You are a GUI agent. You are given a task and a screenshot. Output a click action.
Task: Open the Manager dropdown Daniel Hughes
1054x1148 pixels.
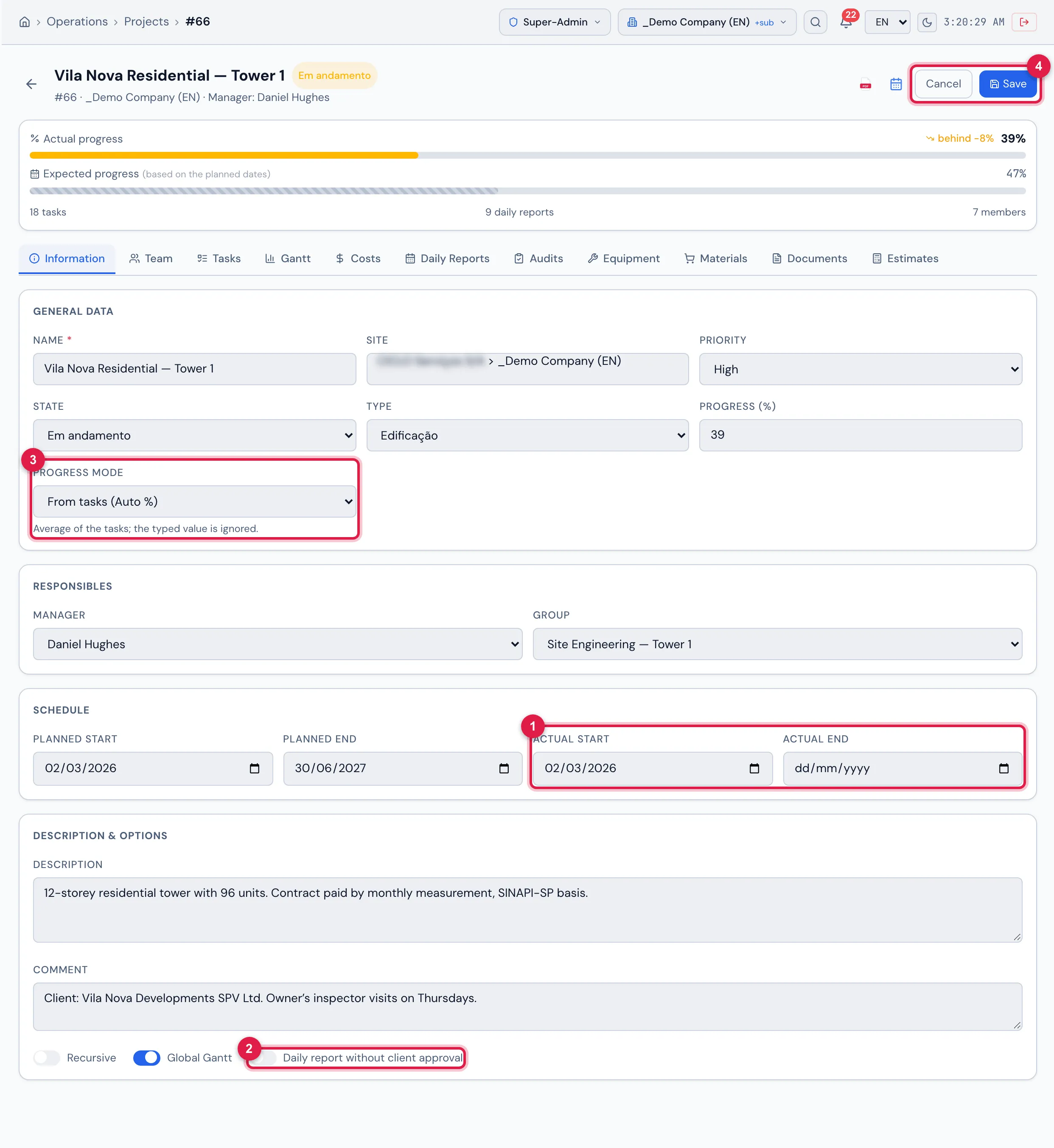(x=278, y=644)
